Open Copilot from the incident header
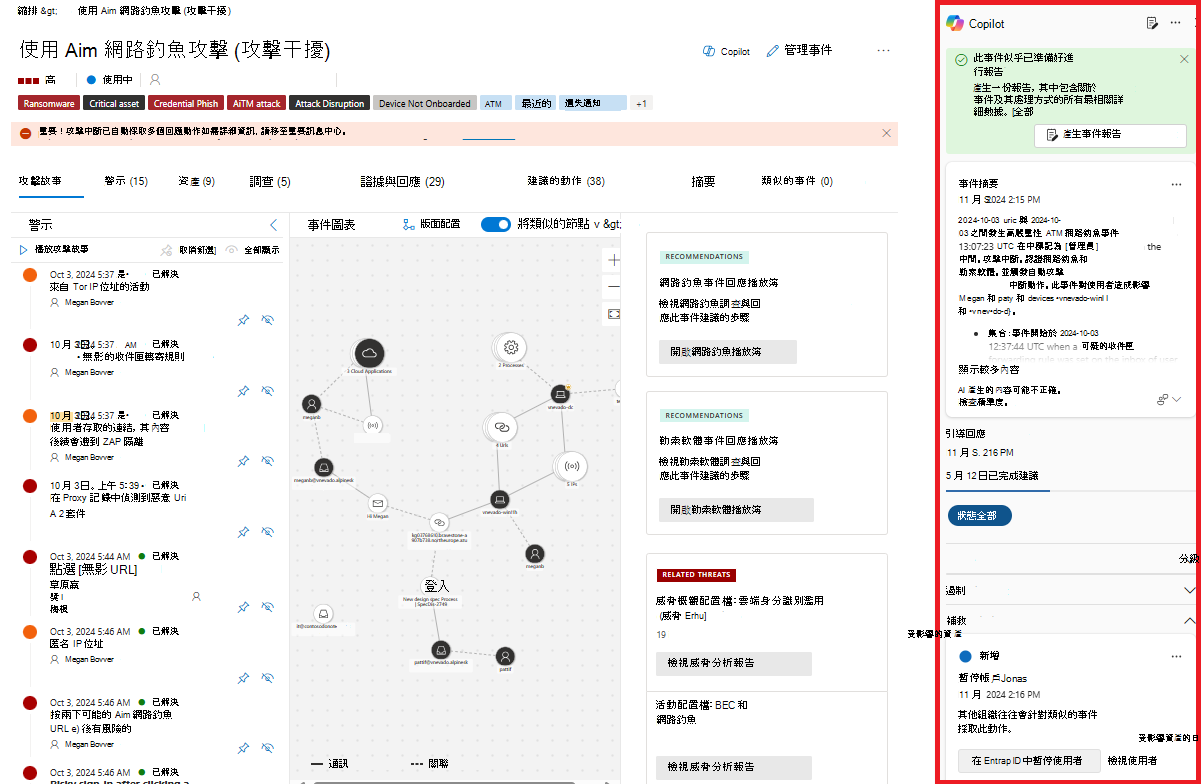This screenshot has width=1201, height=784. click(x=726, y=51)
